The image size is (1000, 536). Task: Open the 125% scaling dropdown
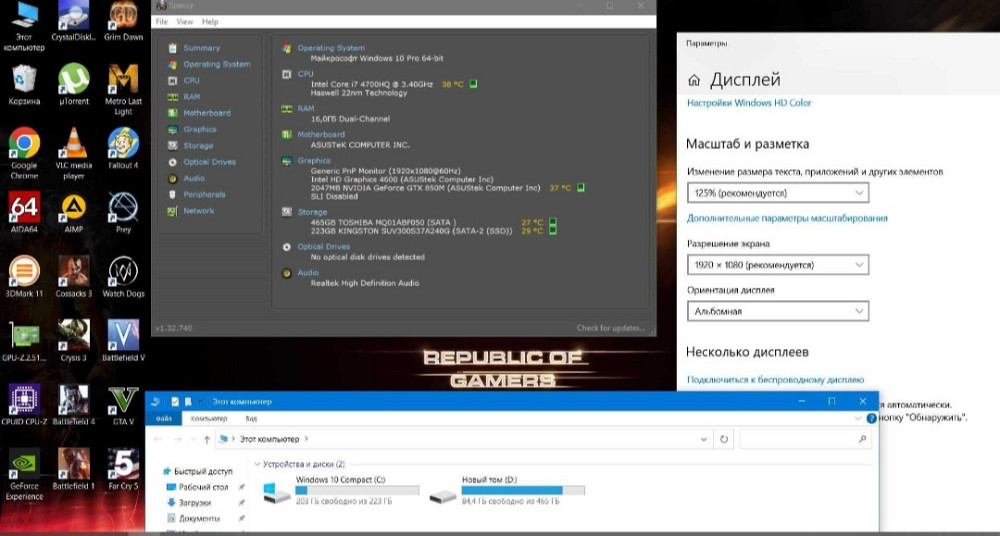[x=777, y=193]
